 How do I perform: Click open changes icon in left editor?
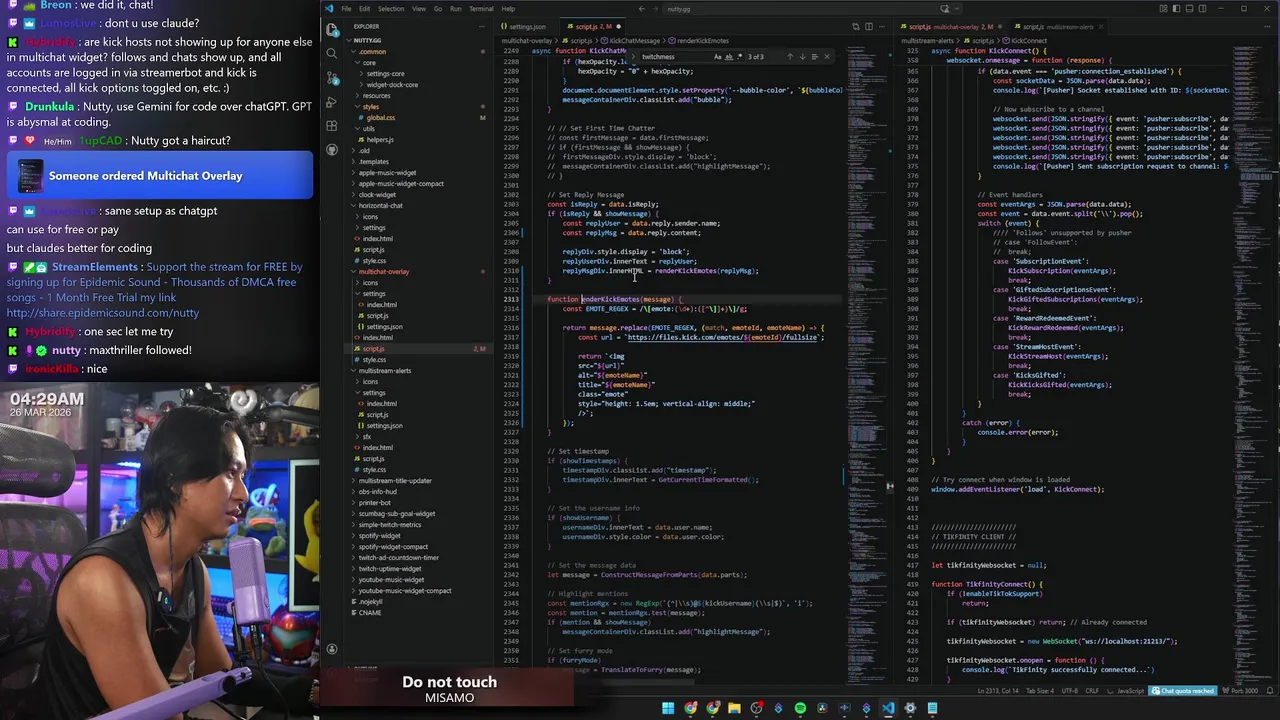[x=855, y=26]
